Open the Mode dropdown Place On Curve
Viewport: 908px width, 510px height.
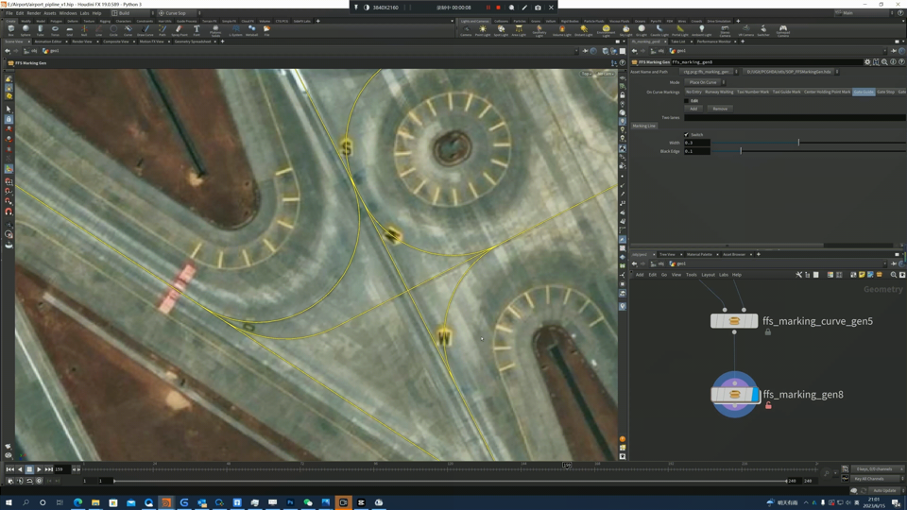click(x=703, y=82)
